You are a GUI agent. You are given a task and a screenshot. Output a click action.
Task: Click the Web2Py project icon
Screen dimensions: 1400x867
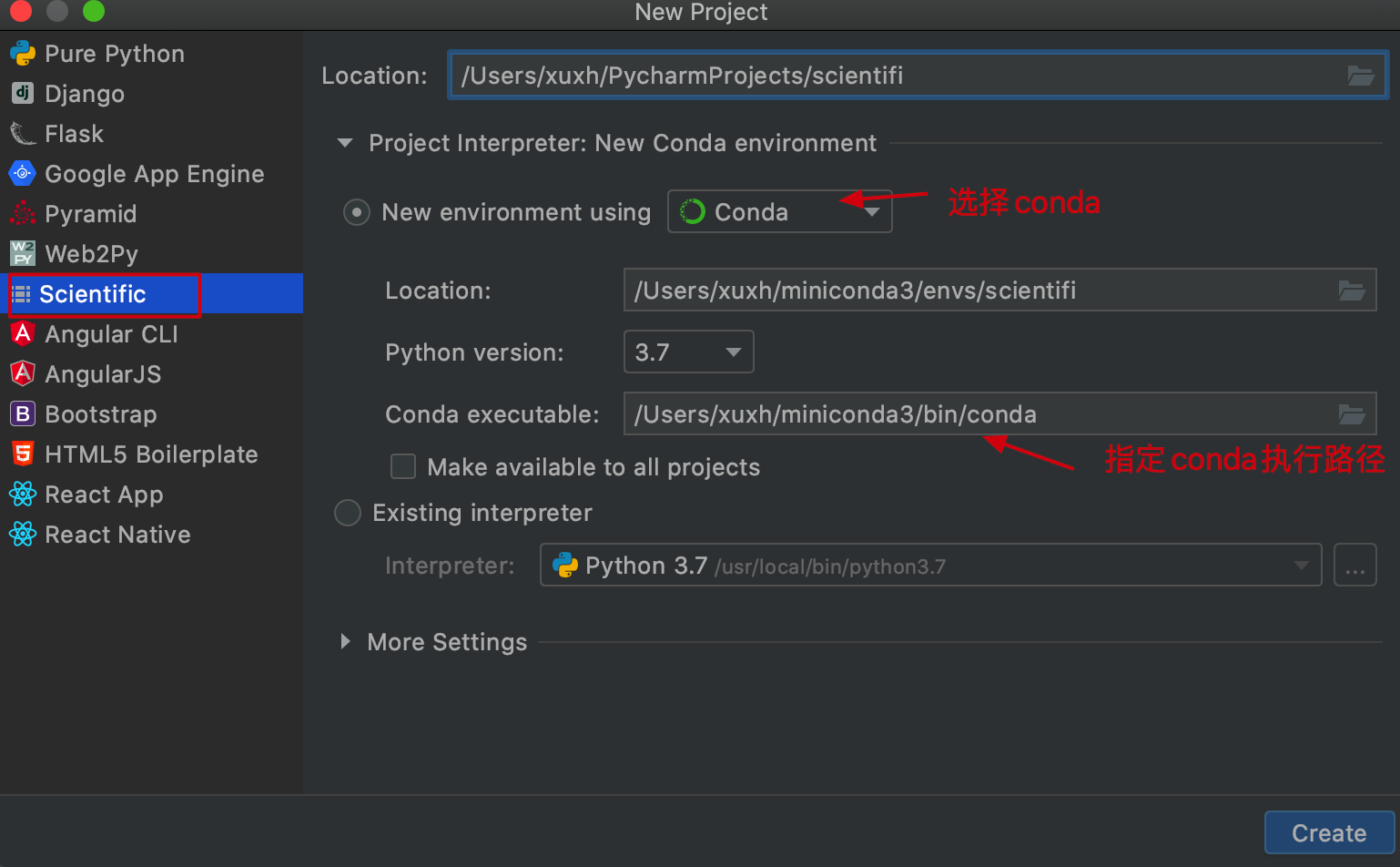click(23, 253)
